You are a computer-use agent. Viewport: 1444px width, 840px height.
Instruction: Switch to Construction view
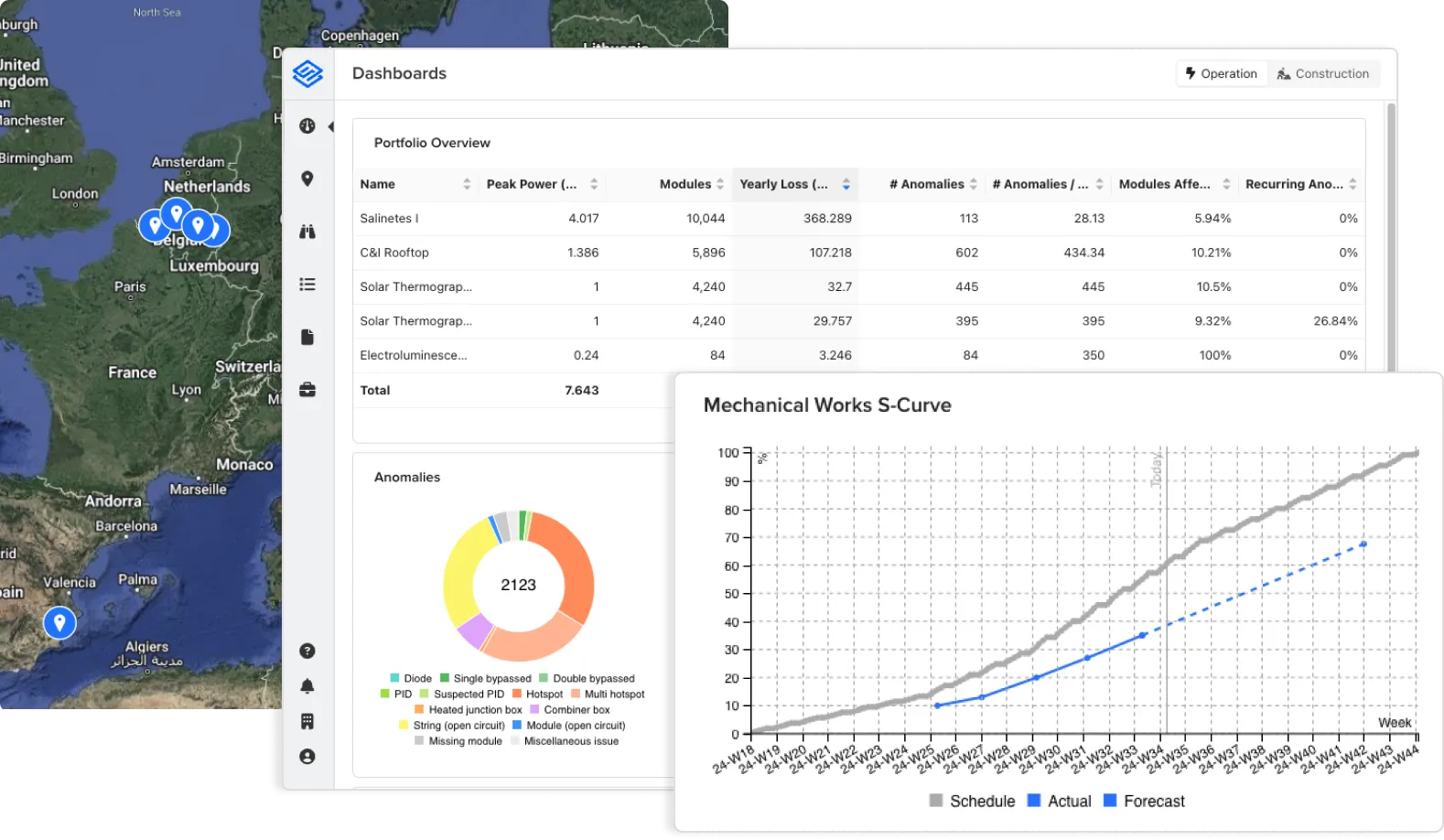tap(1323, 73)
